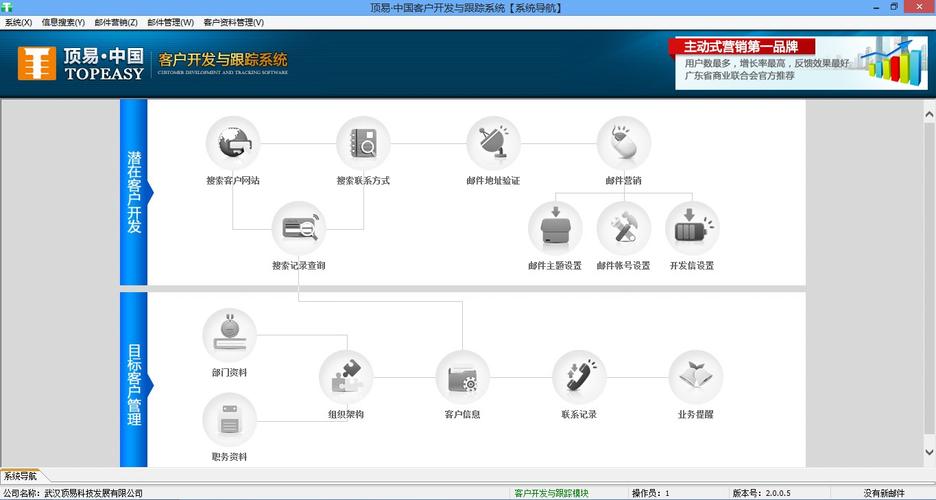The image size is (936, 500).
Task: Click the 组织架构 label
Action: click(346, 414)
